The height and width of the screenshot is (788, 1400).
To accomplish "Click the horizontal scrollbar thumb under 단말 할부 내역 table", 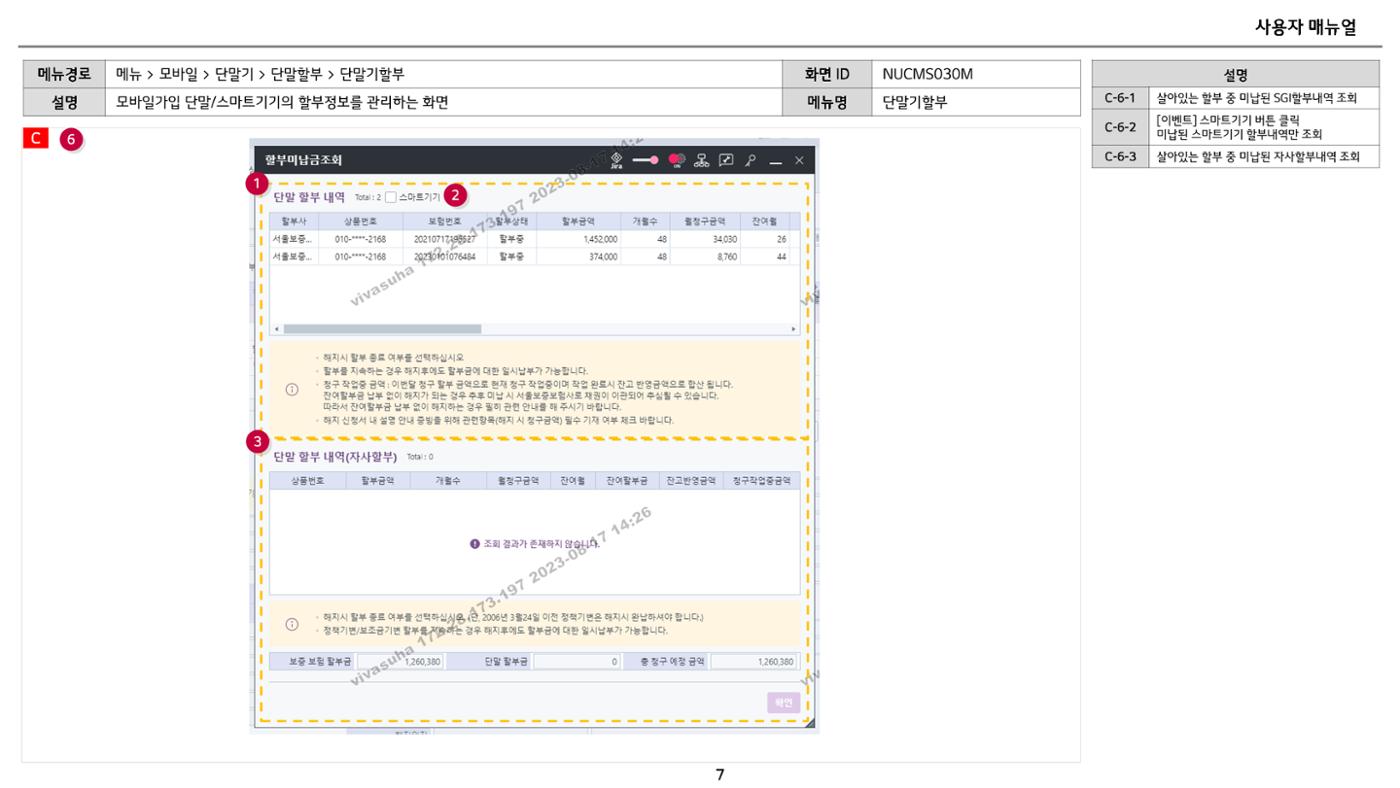I will point(382,328).
